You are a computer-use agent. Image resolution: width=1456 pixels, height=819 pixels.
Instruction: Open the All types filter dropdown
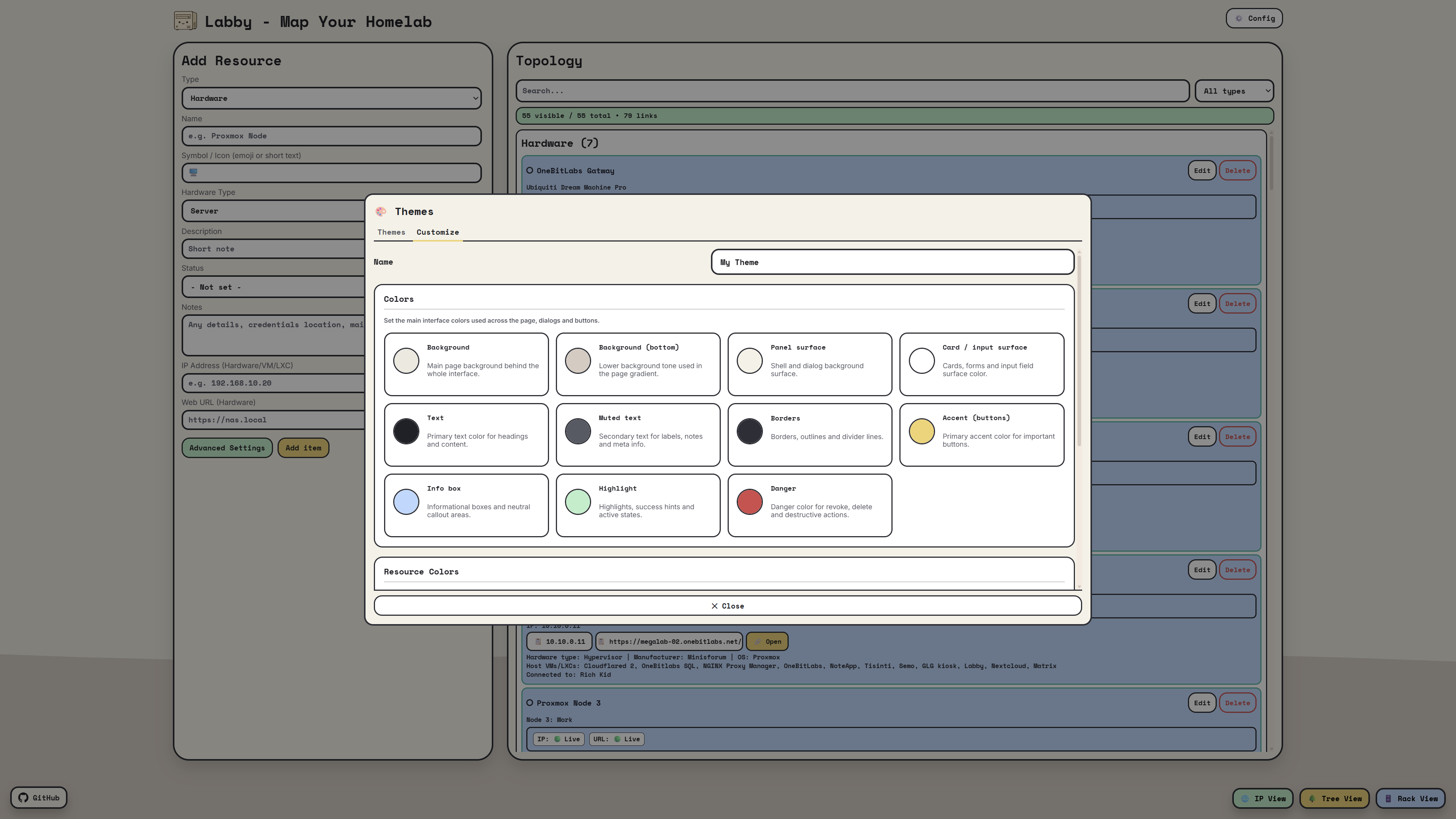click(1235, 91)
